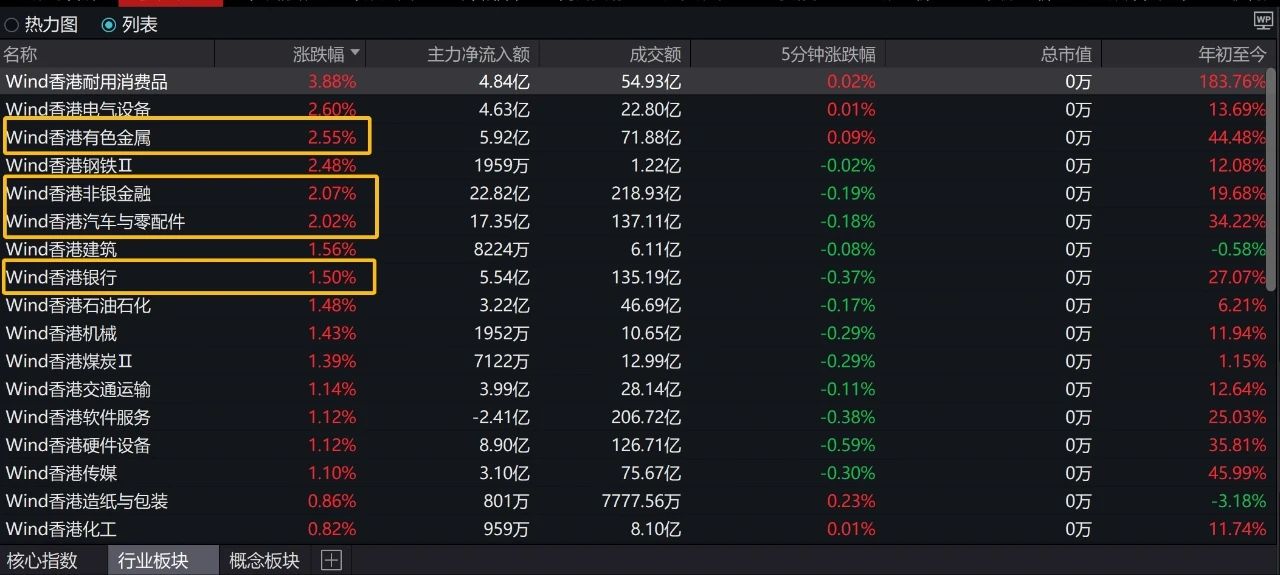
Task: Select row Wind香港耐用消费品
Action: click(x=634, y=82)
